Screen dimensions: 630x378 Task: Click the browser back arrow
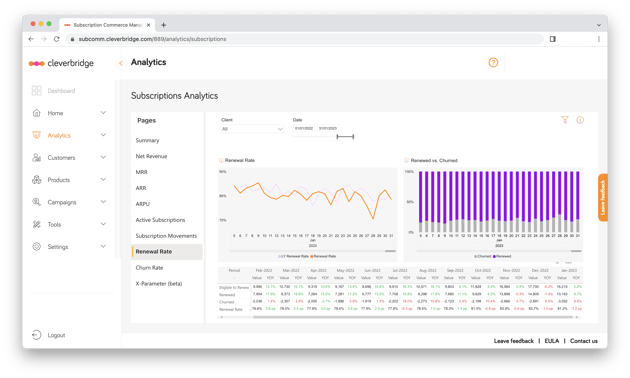pyautogui.click(x=31, y=39)
